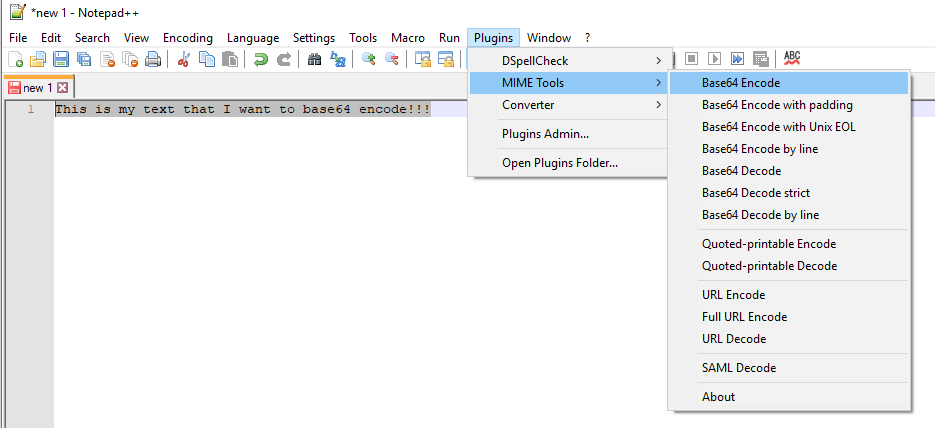Click the Plugins menu header

494,38
